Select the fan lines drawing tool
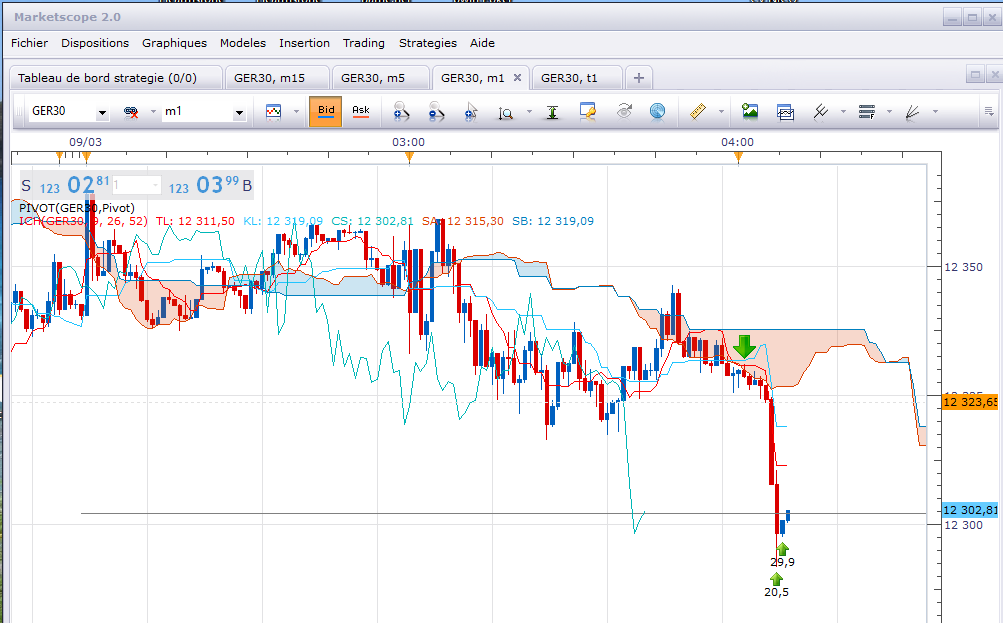Image resolution: width=1003 pixels, height=623 pixels. [913, 113]
